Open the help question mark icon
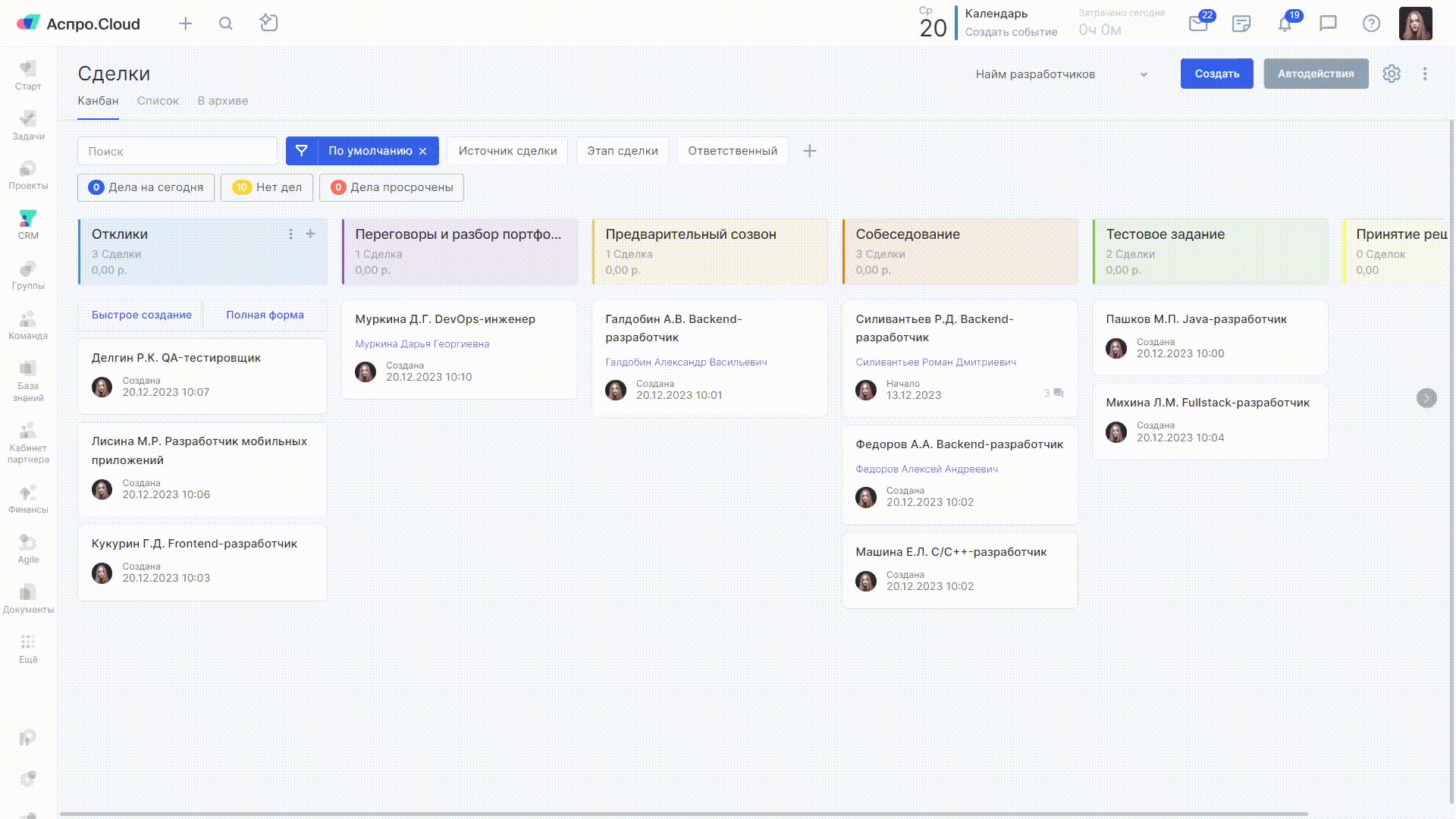 point(1371,24)
